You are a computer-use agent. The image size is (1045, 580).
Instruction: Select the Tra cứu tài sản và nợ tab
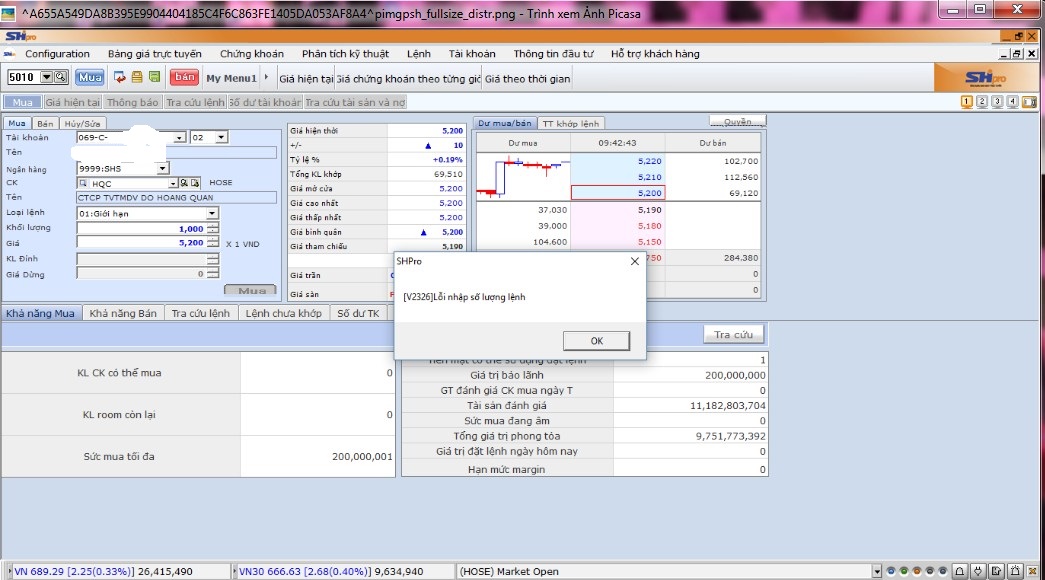(355, 102)
